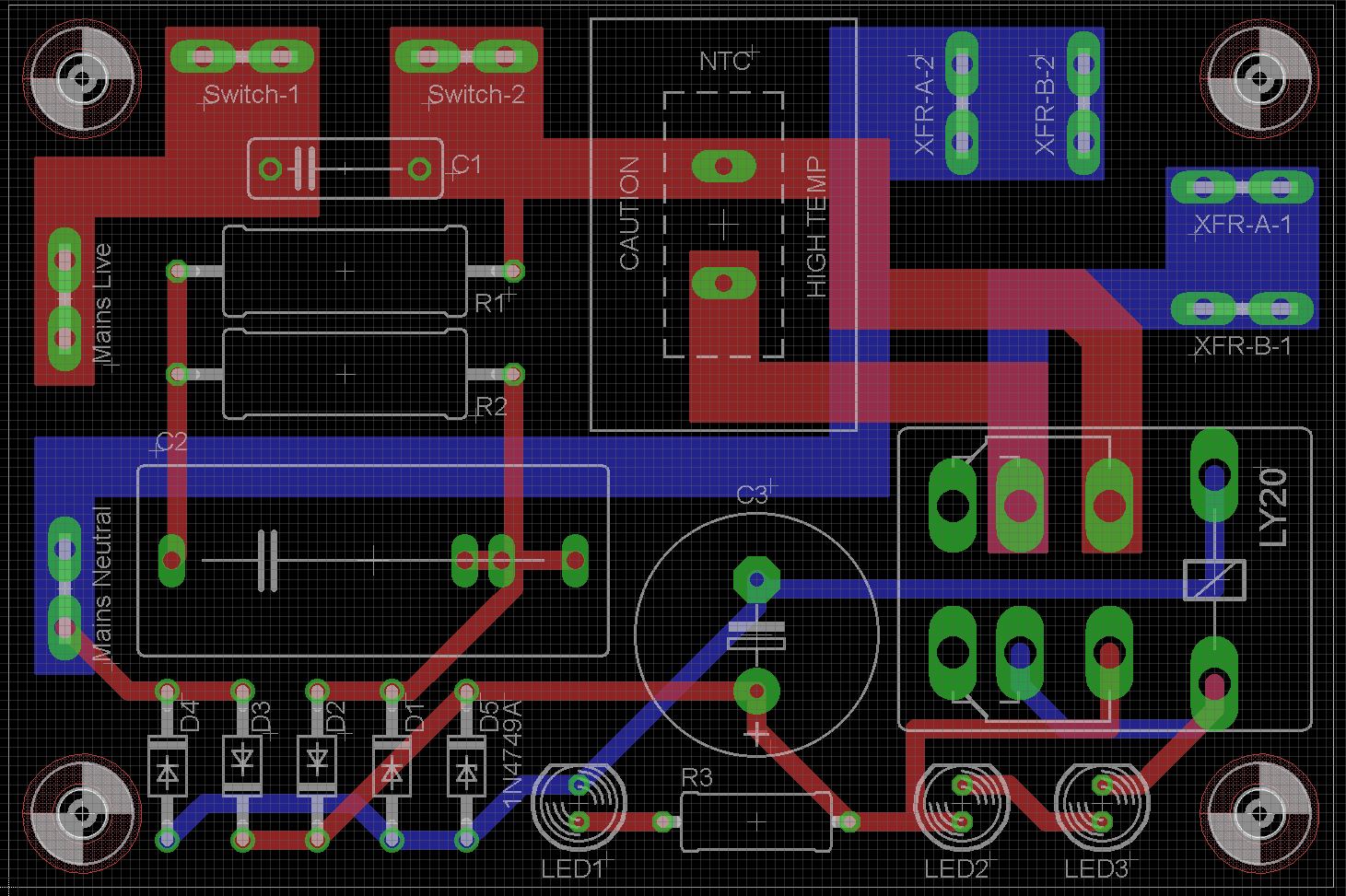This screenshot has width=1346, height=896.
Task: Click the C3 capacitor label
Action: click(x=752, y=495)
